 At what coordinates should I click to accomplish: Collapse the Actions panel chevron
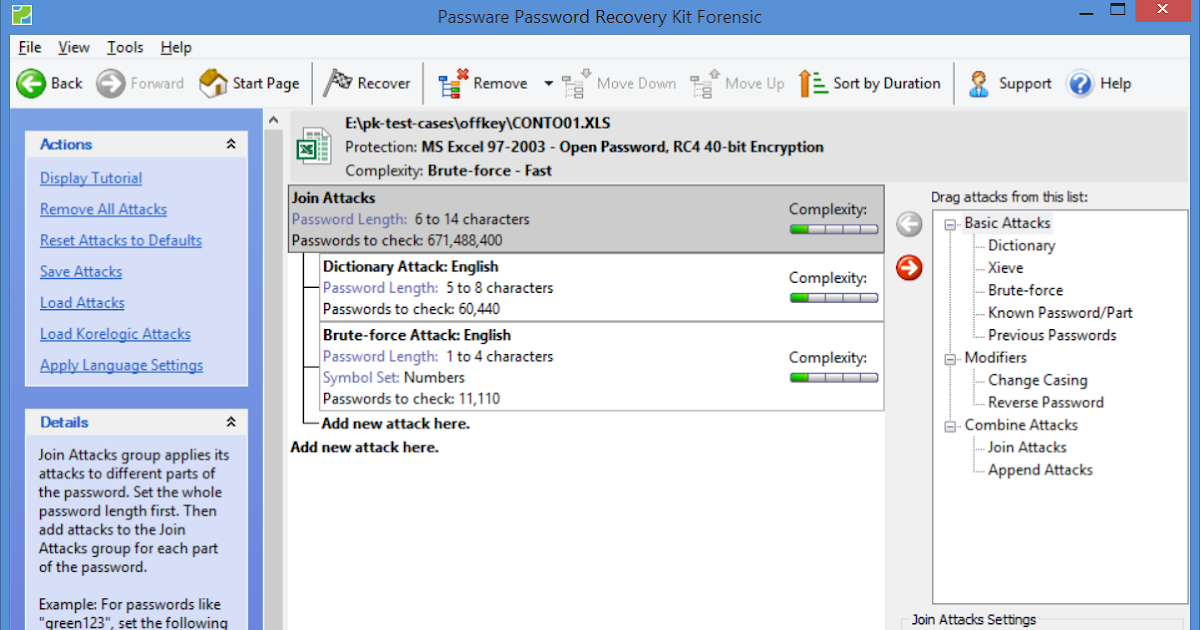(231, 144)
